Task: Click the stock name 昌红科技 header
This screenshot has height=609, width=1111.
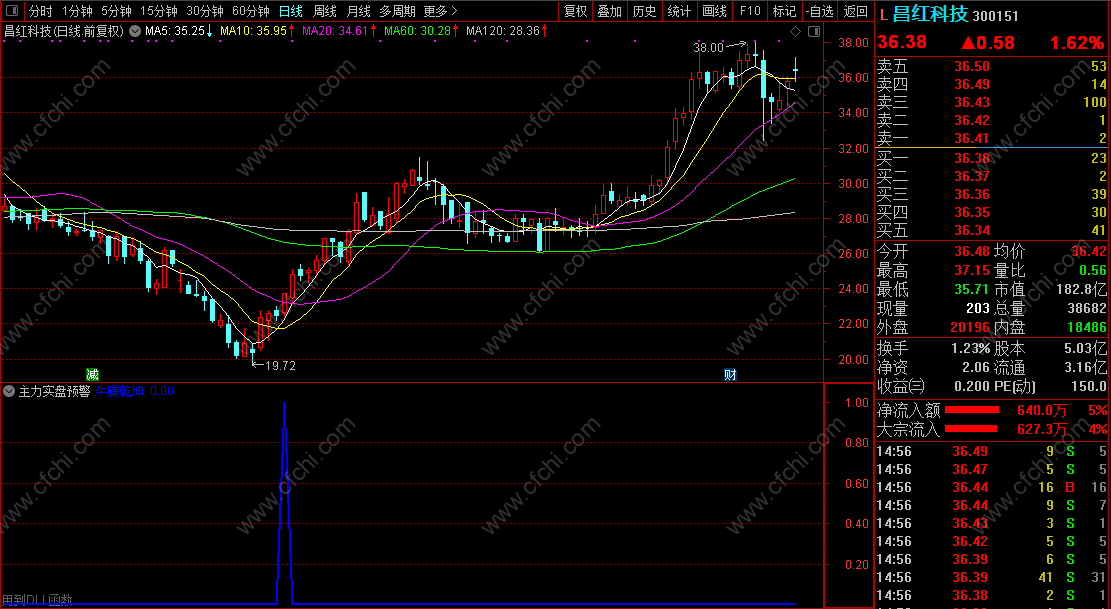Action: tap(930, 14)
